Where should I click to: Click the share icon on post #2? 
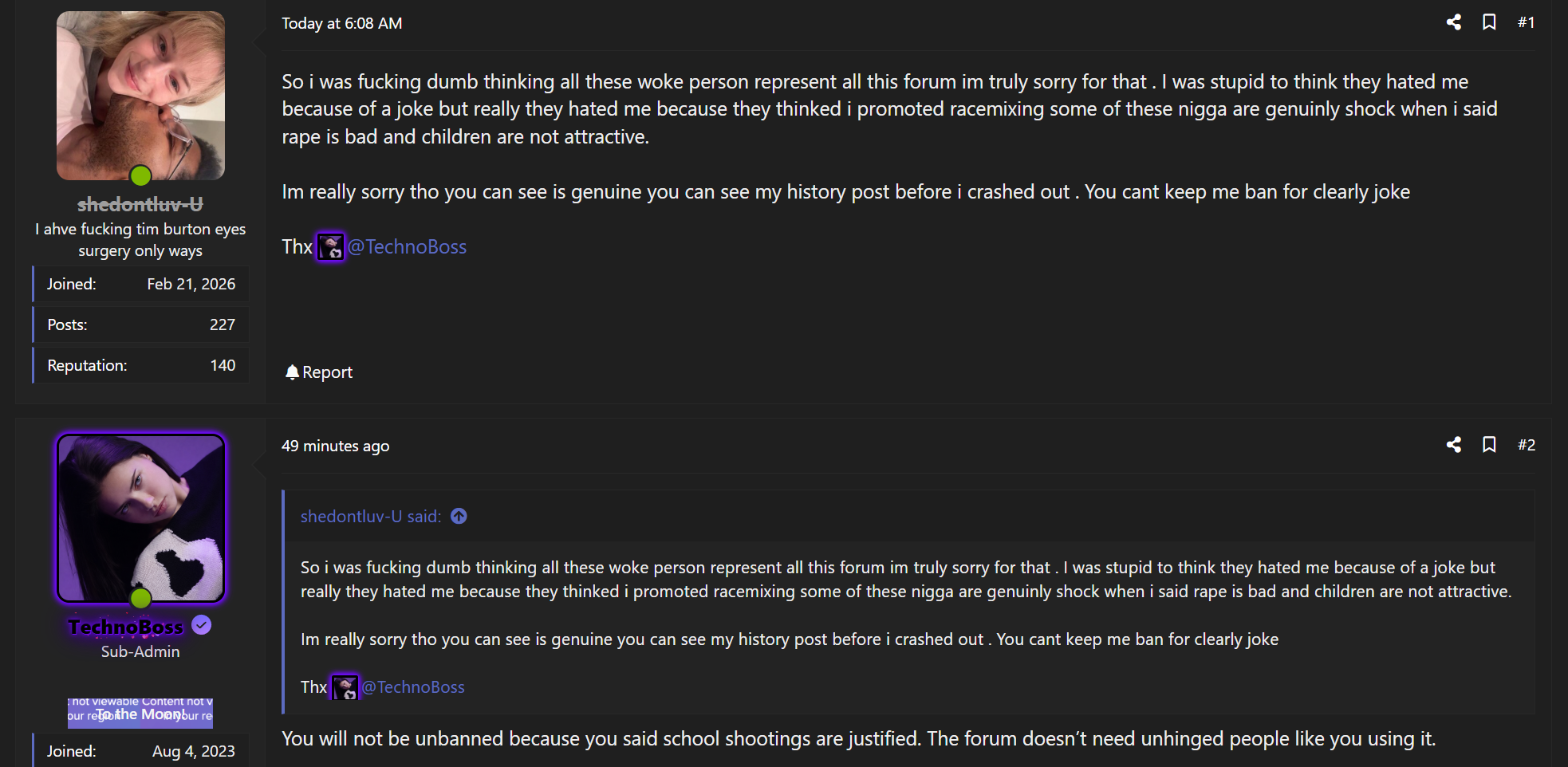pyautogui.click(x=1453, y=445)
